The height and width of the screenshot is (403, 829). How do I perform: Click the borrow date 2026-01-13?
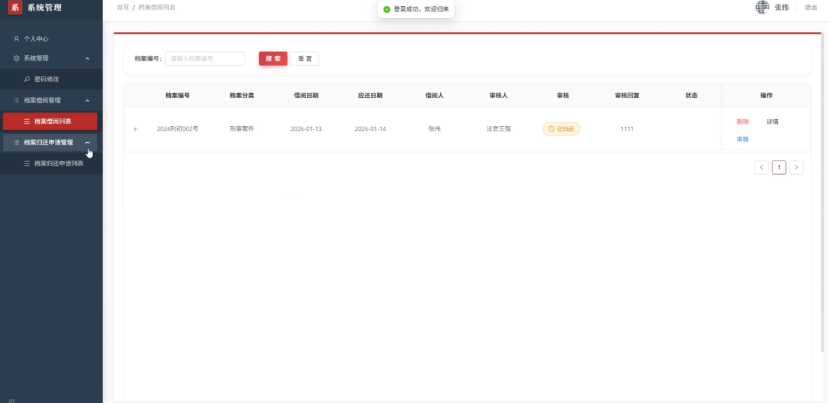pyautogui.click(x=306, y=129)
